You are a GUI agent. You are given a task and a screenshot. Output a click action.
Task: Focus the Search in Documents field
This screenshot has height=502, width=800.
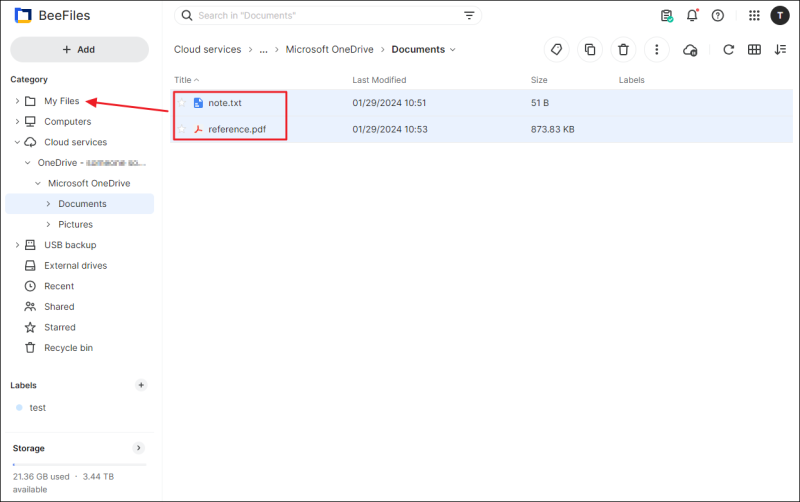point(328,15)
